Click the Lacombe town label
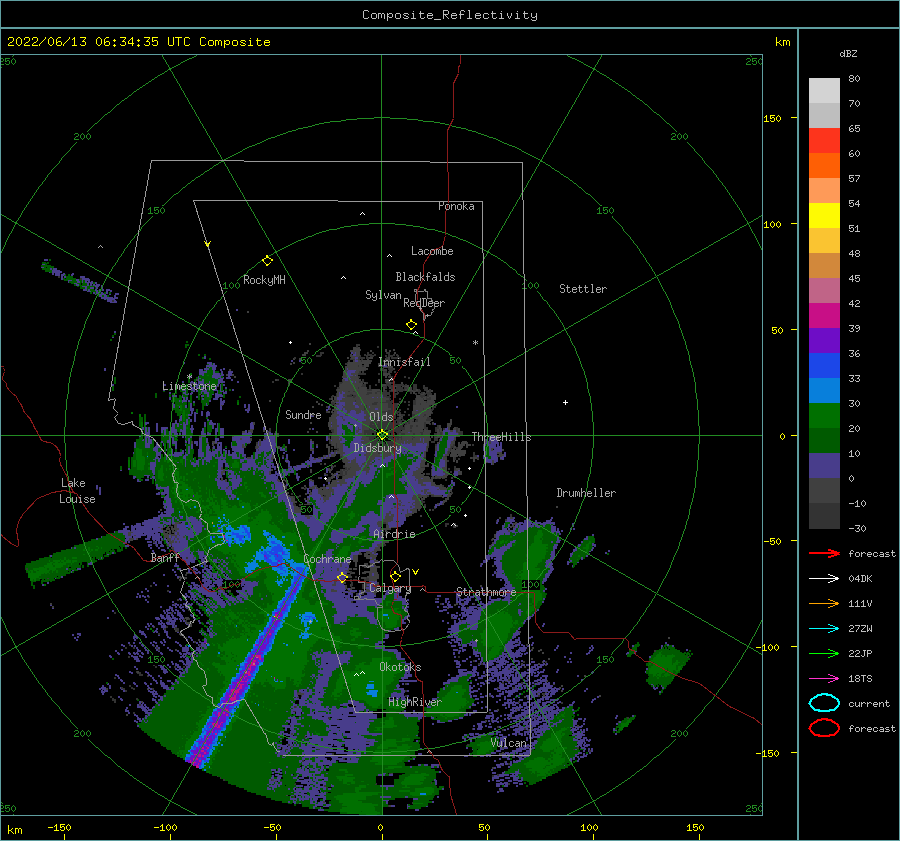The width and height of the screenshot is (900, 841). [x=432, y=251]
